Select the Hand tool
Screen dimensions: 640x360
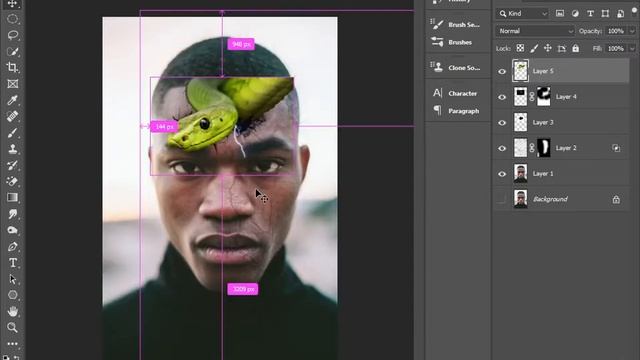(x=12, y=311)
